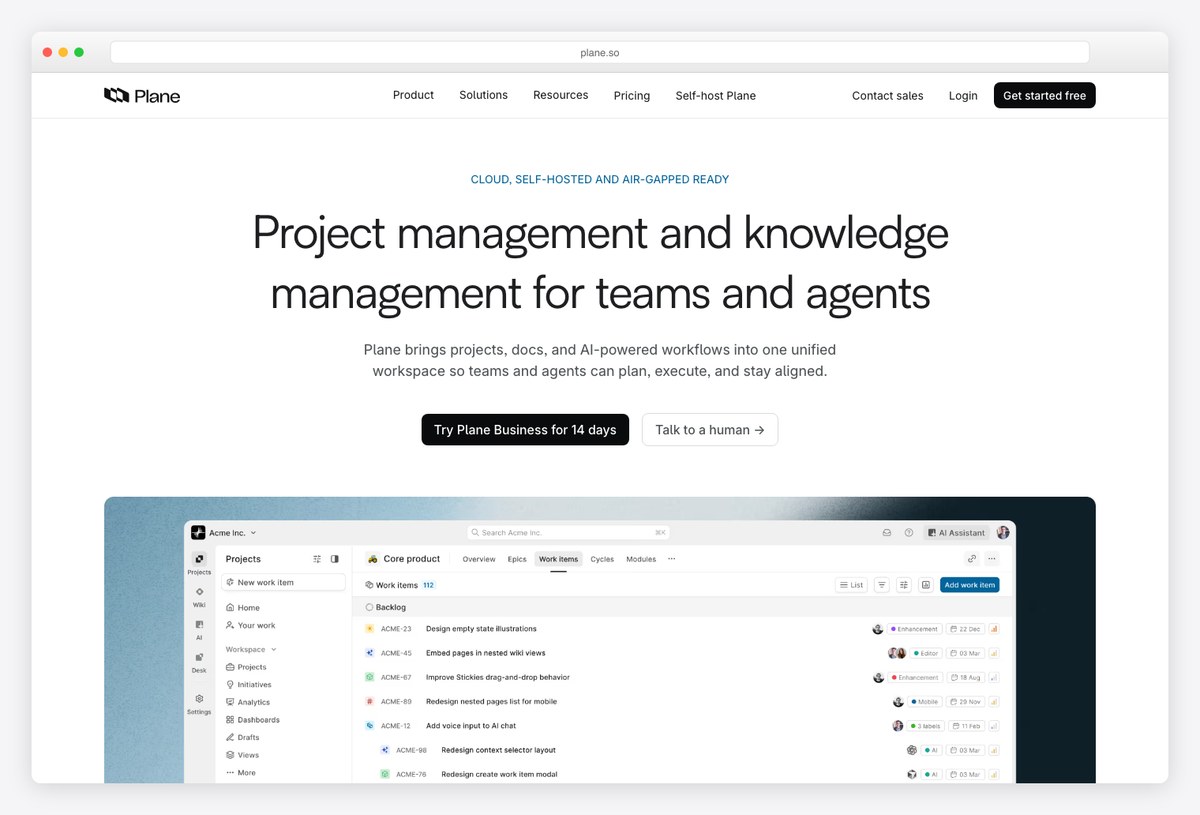Viewport: 1200px width, 815px height.
Task: Select the Work items tab
Action: click(558, 559)
